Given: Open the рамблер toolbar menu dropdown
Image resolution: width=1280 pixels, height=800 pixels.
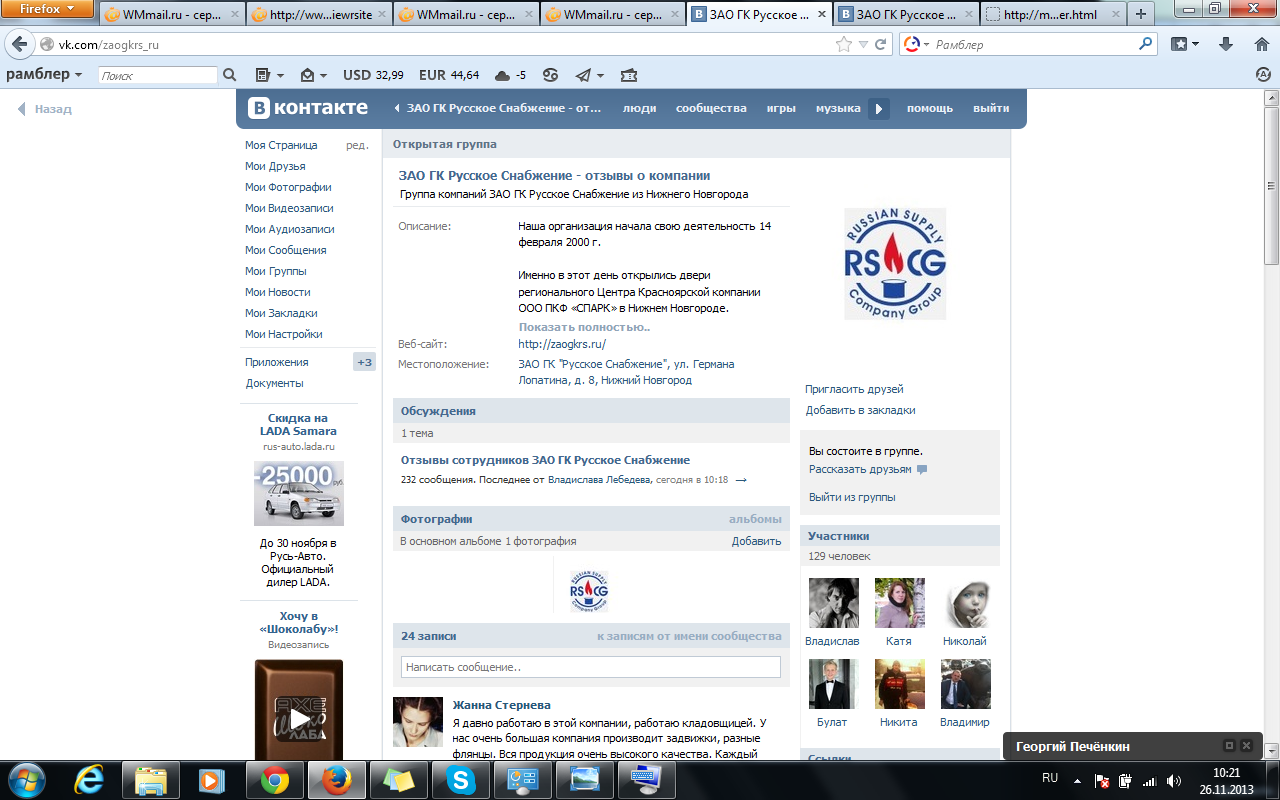Looking at the screenshot, I should 45,75.
